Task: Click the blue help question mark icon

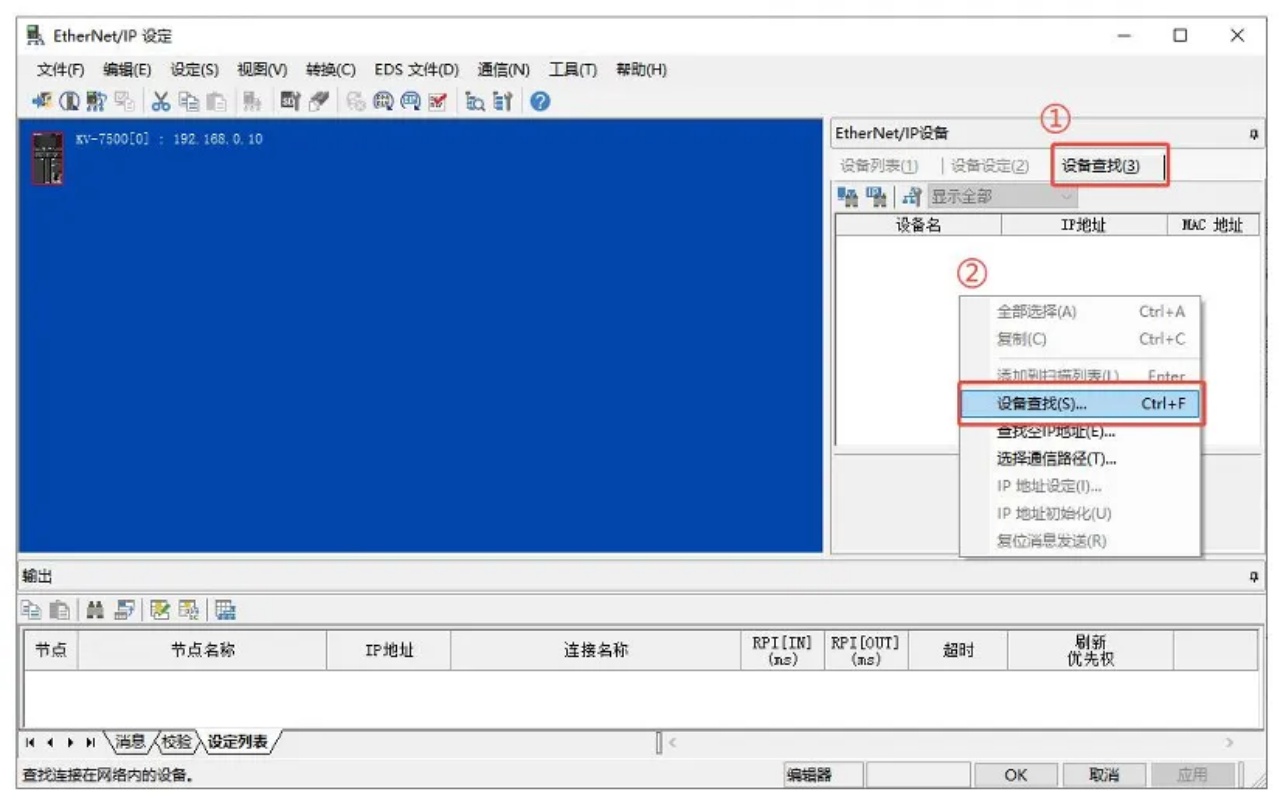Action: point(541,101)
